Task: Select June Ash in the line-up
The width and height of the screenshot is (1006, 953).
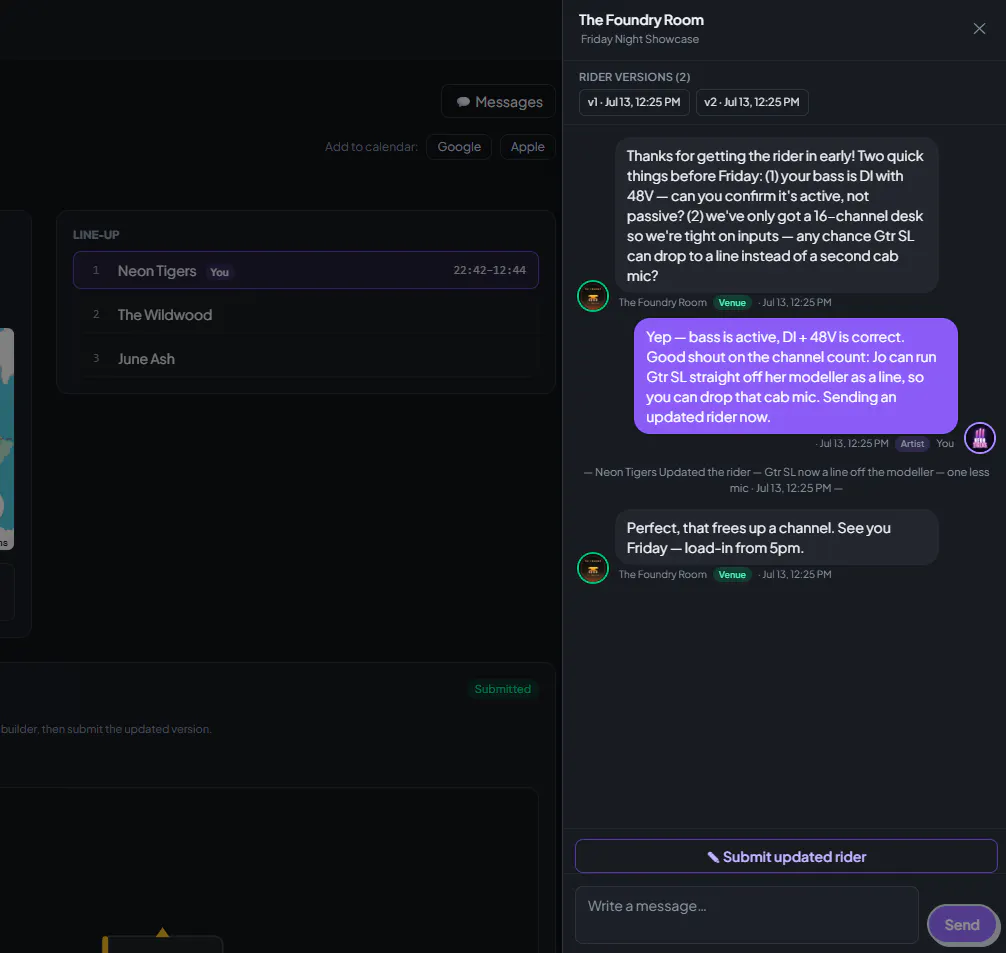Action: (x=305, y=359)
